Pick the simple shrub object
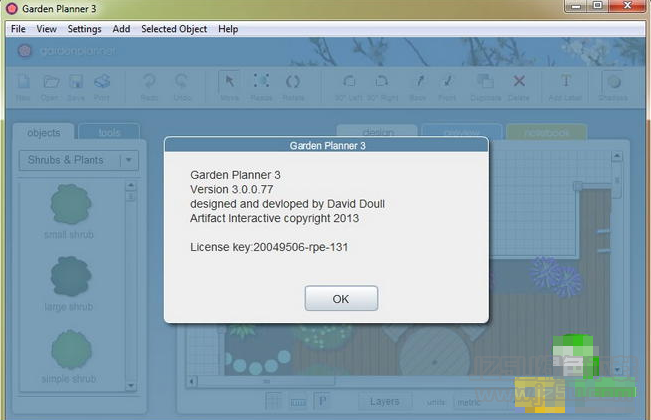This screenshot has width=651, height=420. [x=71, y=349]
